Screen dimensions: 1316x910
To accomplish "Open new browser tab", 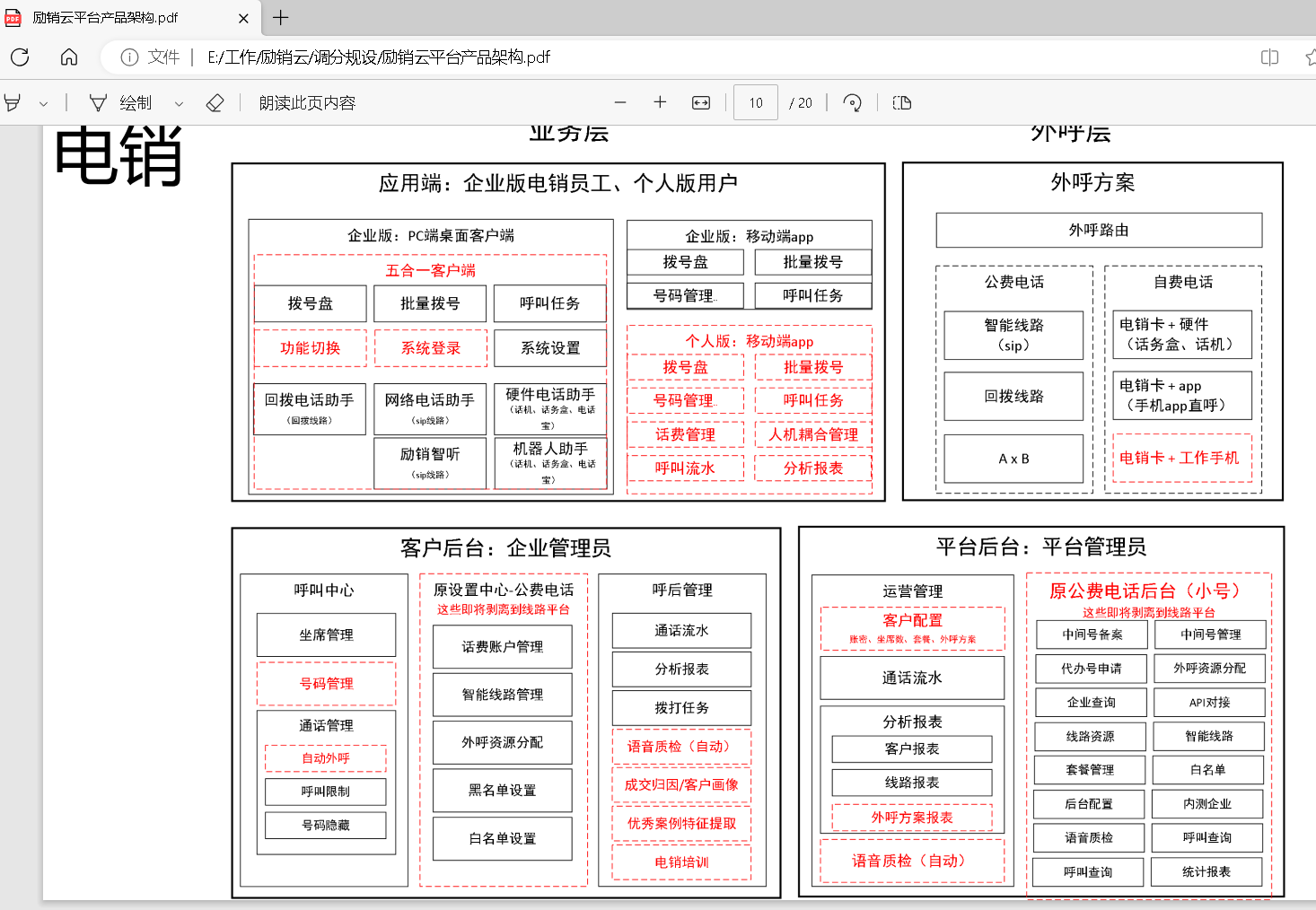I will tap(281, 17).
